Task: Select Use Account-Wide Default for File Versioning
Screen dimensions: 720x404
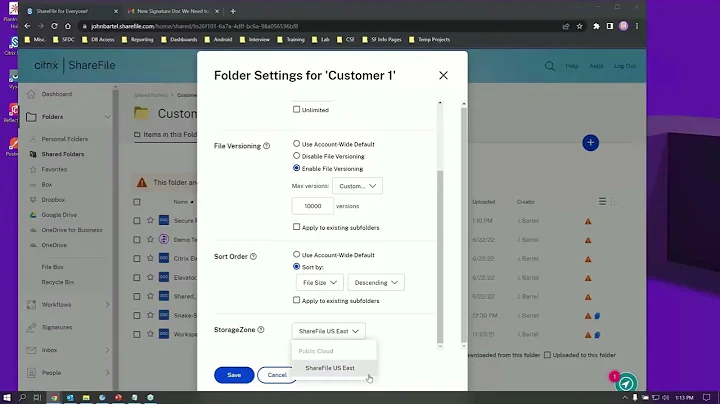Action: coord(296,144)
